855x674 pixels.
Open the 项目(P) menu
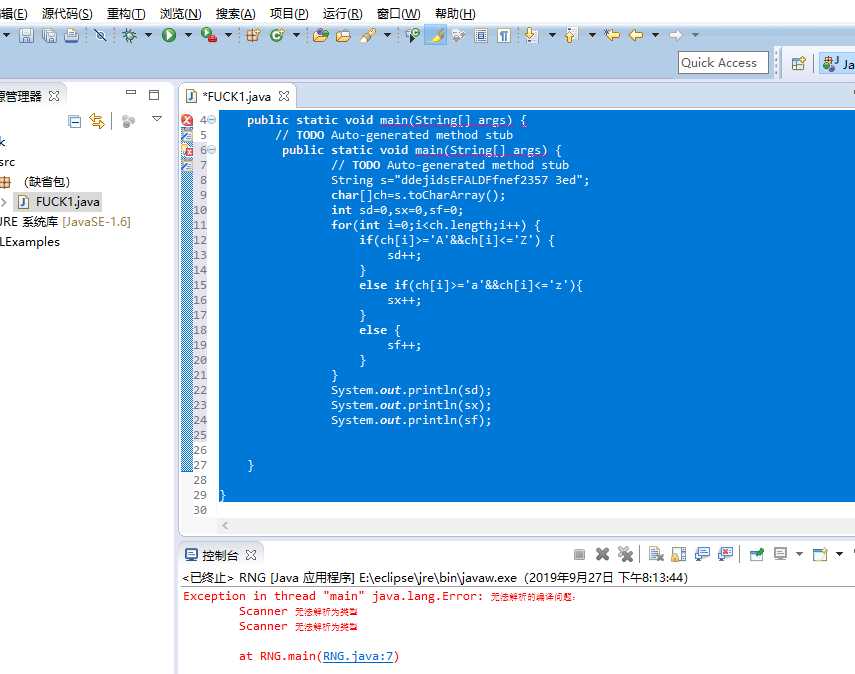pos(289,14)
